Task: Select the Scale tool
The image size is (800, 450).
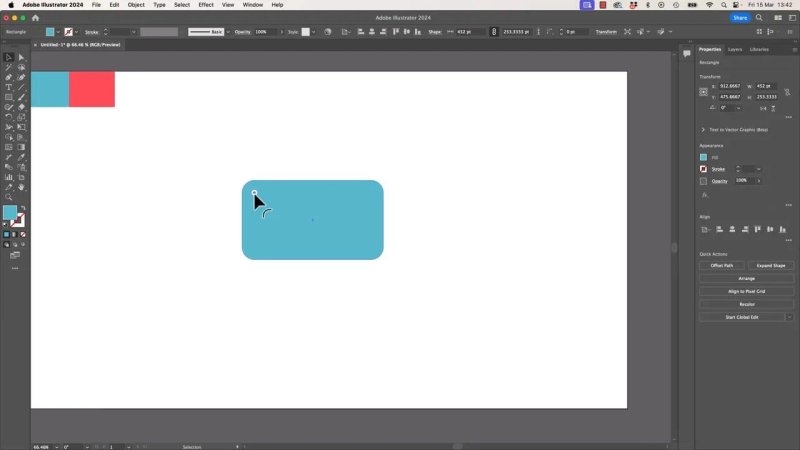Action: (x=21, y=117)
